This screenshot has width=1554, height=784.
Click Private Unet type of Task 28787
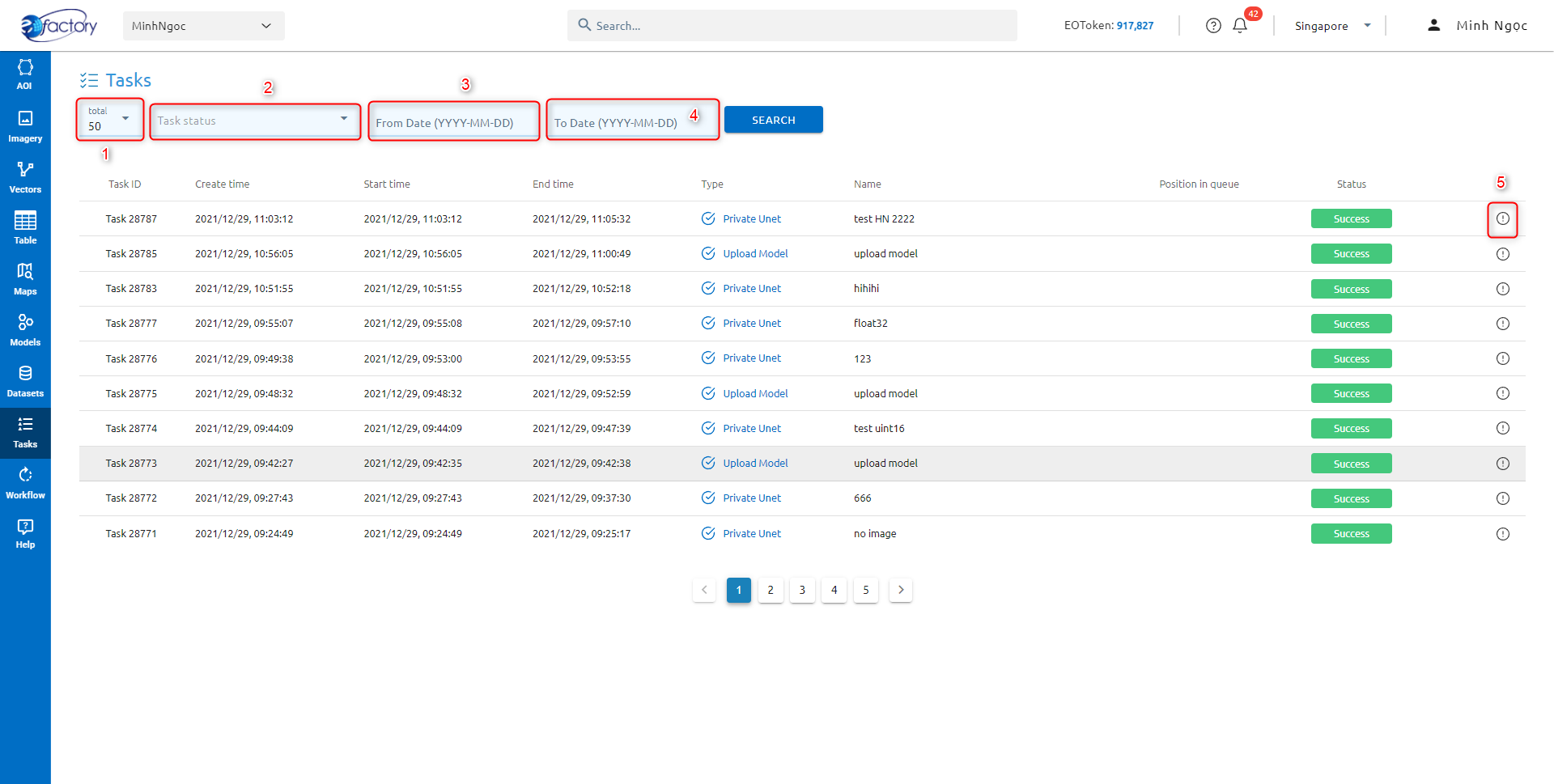click(752, 218)
